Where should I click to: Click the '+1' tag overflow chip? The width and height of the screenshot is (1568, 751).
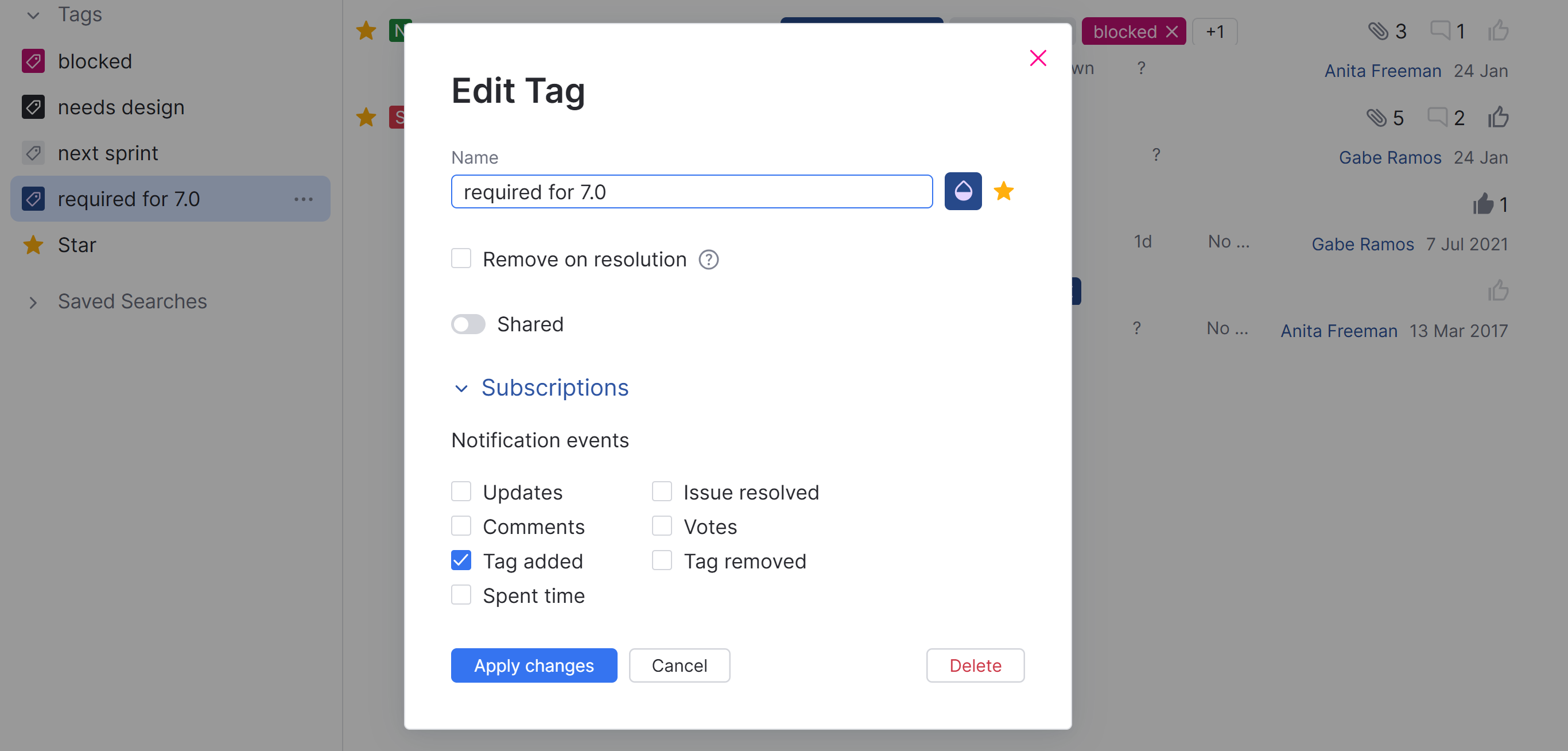1215,31
